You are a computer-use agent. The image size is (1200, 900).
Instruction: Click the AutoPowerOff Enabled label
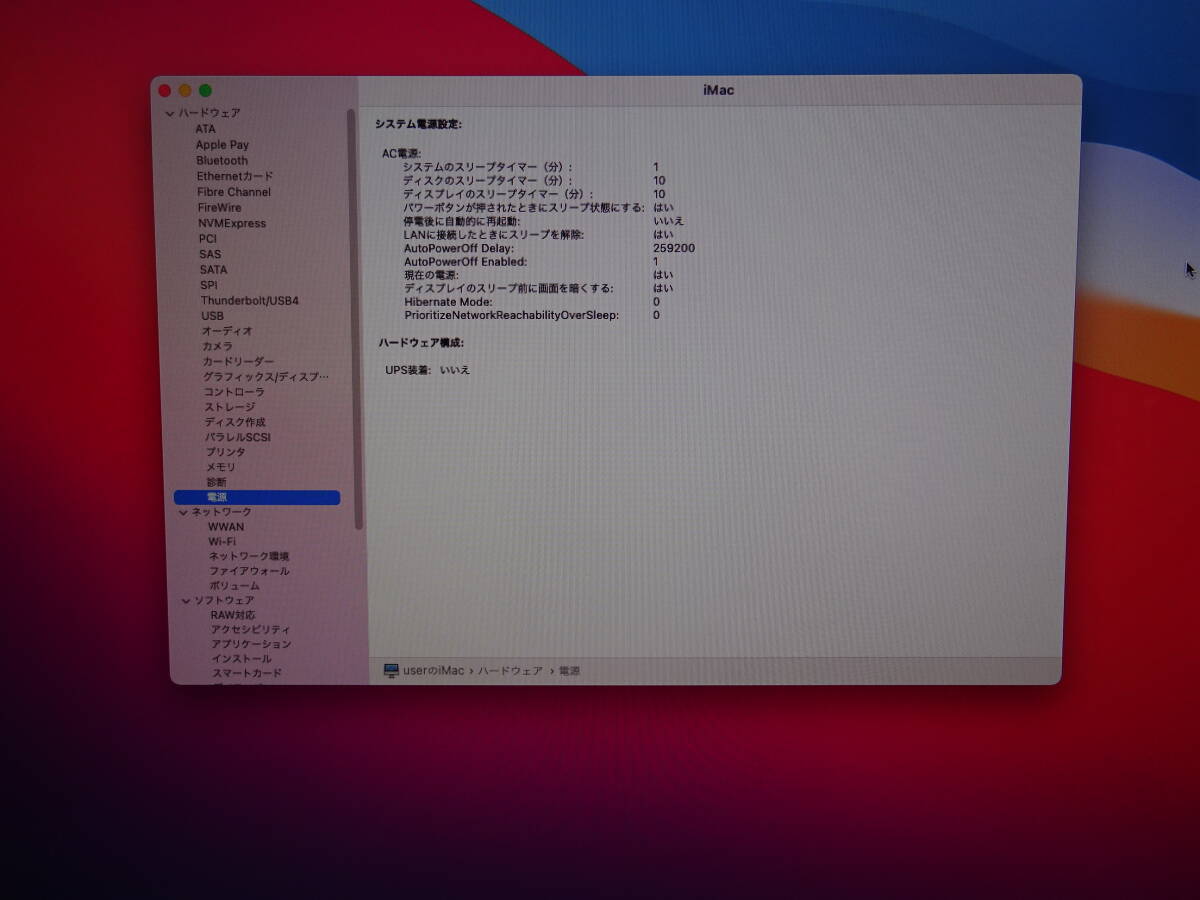tap(465, 262)
